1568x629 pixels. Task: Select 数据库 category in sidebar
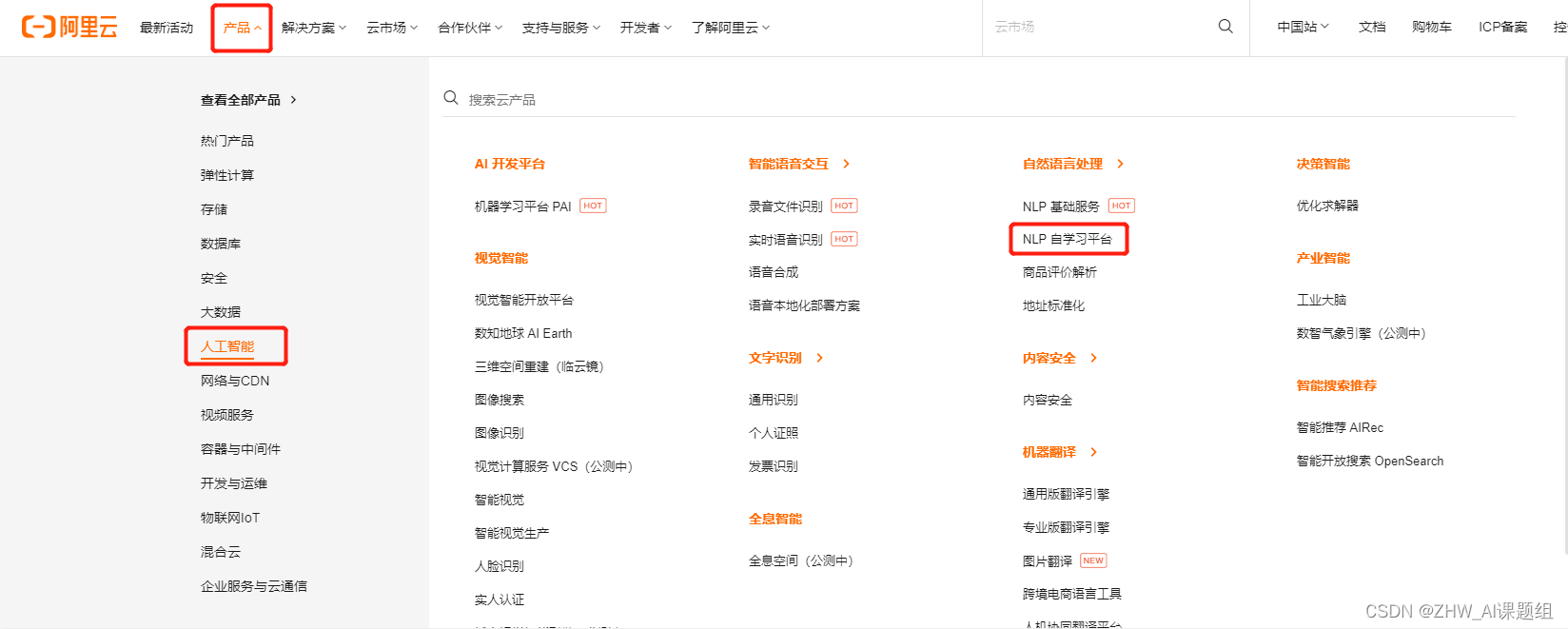(221, 244)
